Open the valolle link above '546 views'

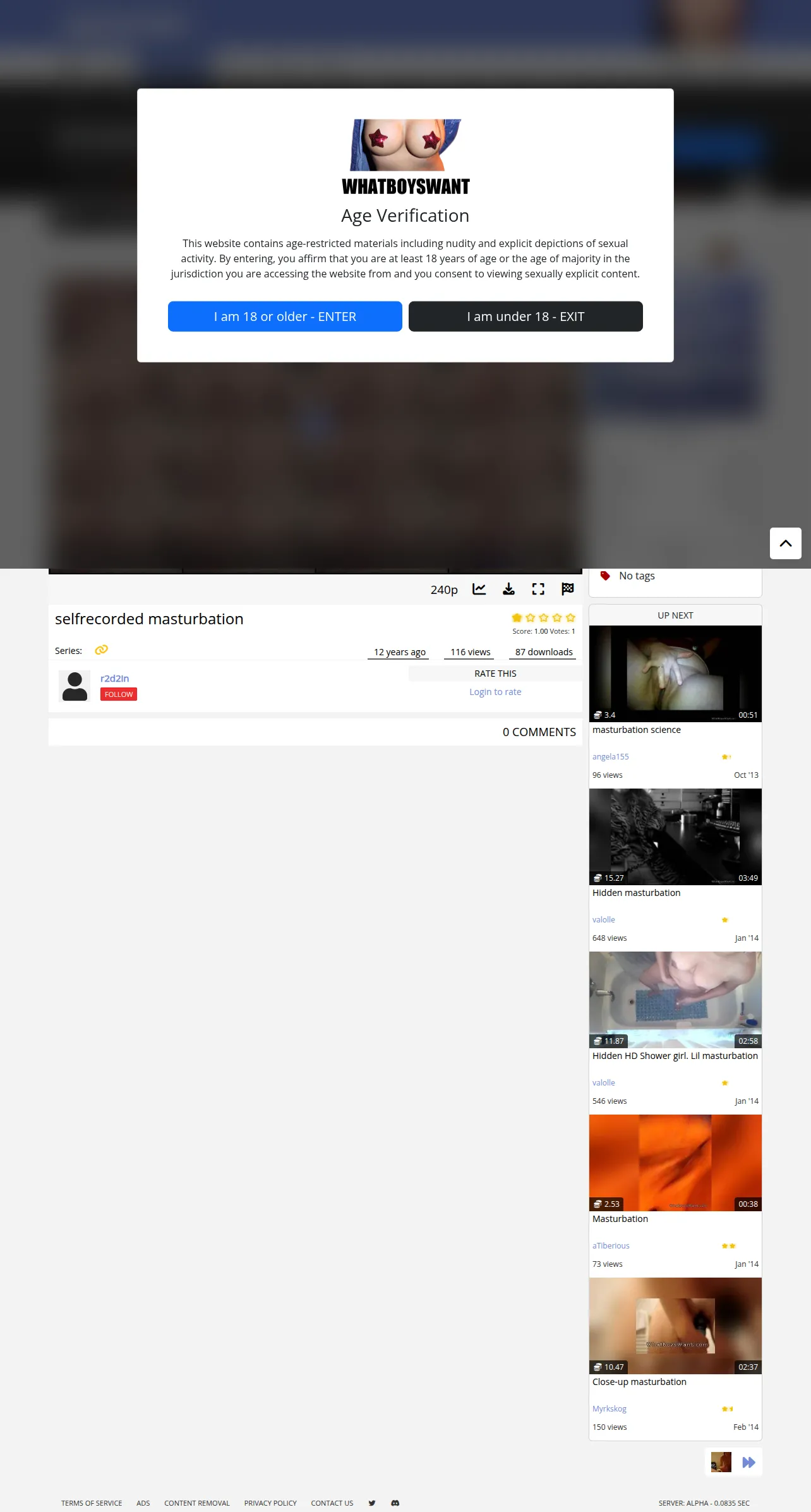tap(604, 1083)
